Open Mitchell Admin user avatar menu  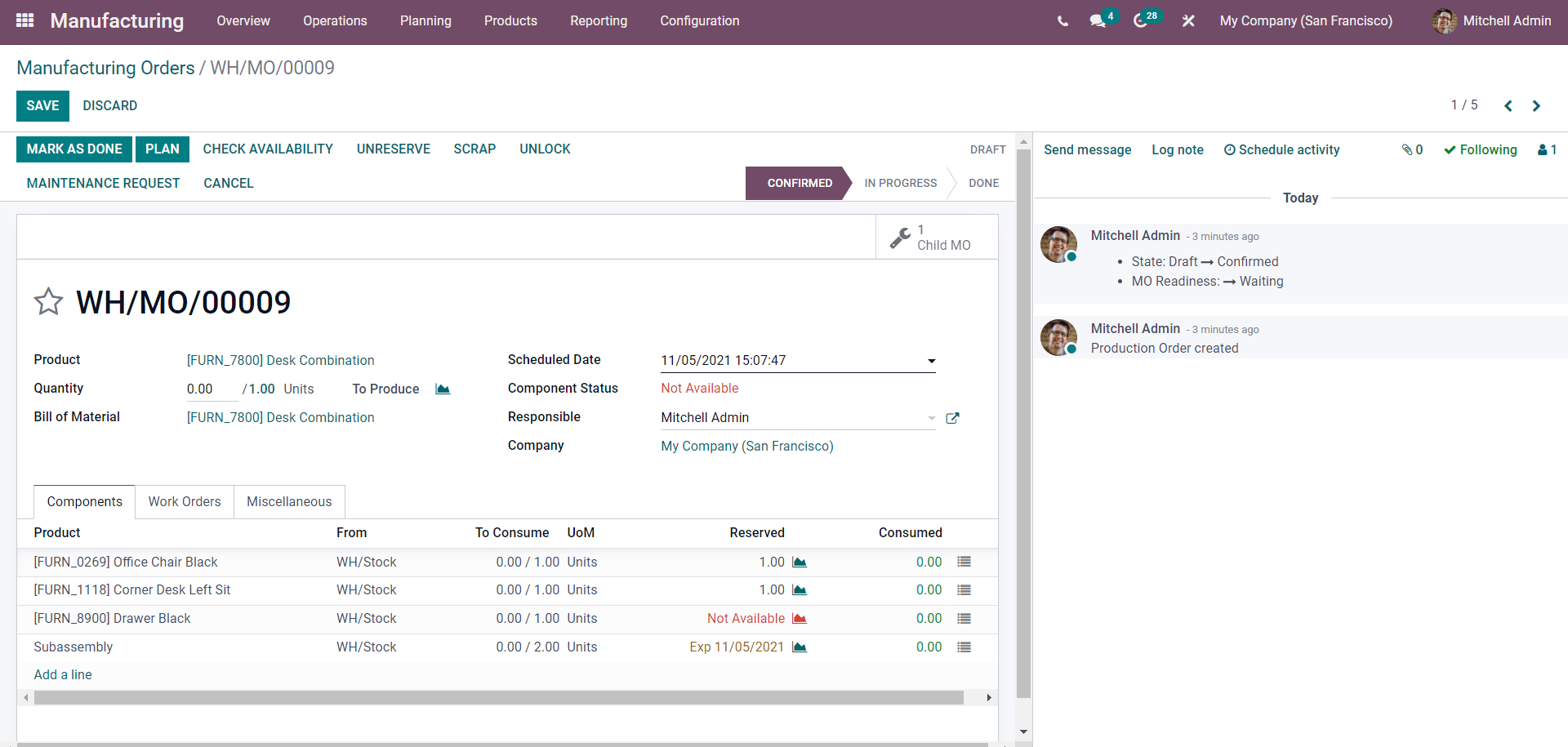(x=1492, y=21)
